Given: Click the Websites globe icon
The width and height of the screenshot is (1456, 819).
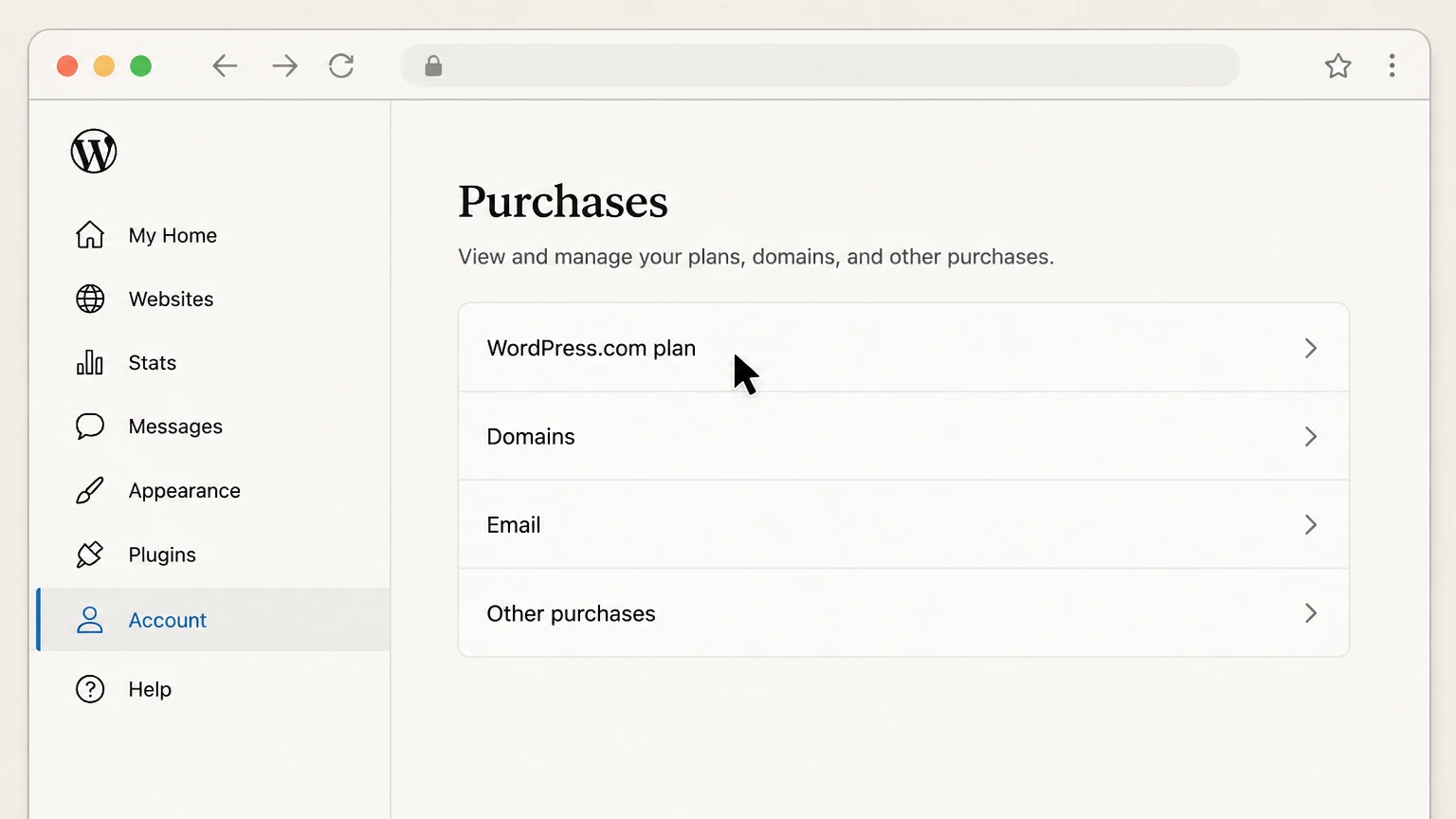Looking at the screenshot, I should click(90, 299).
